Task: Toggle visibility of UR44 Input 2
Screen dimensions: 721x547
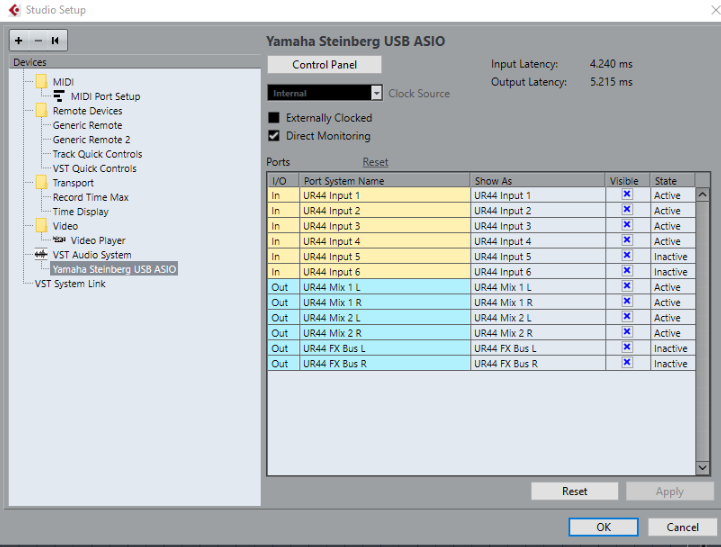Action: [x=626, y=210]
